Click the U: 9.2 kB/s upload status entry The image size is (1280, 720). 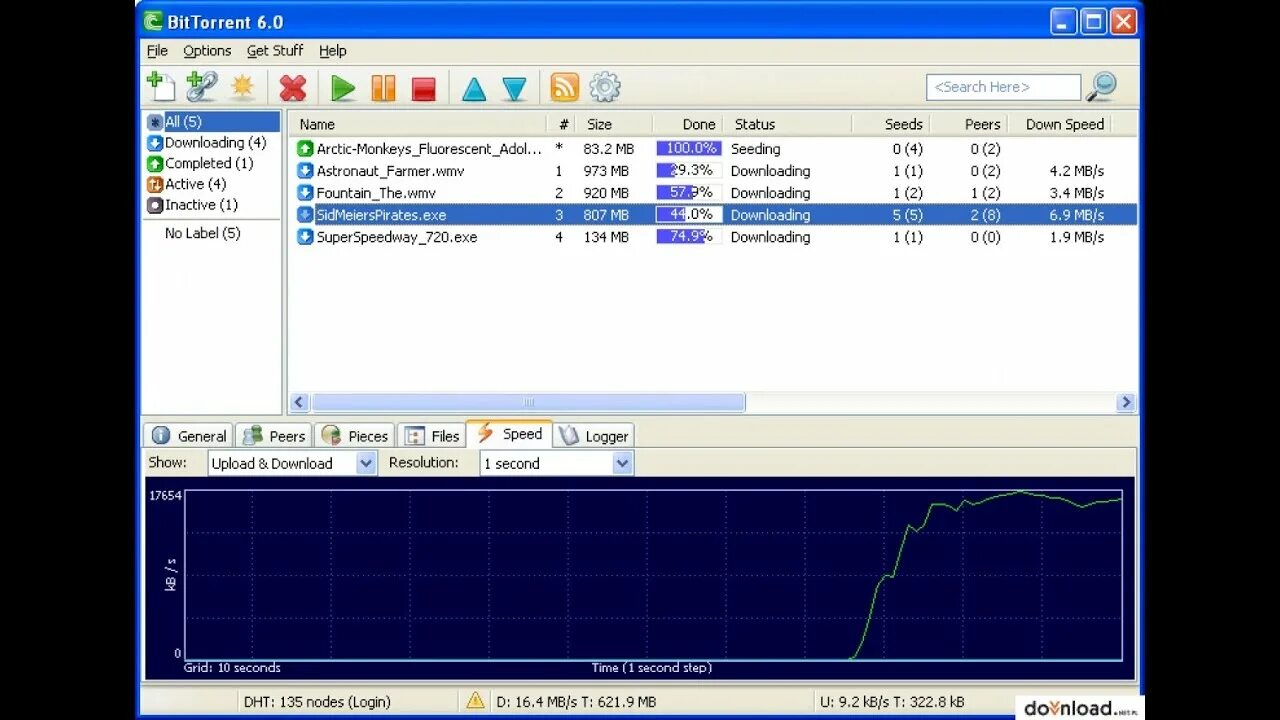click(892, 702)
